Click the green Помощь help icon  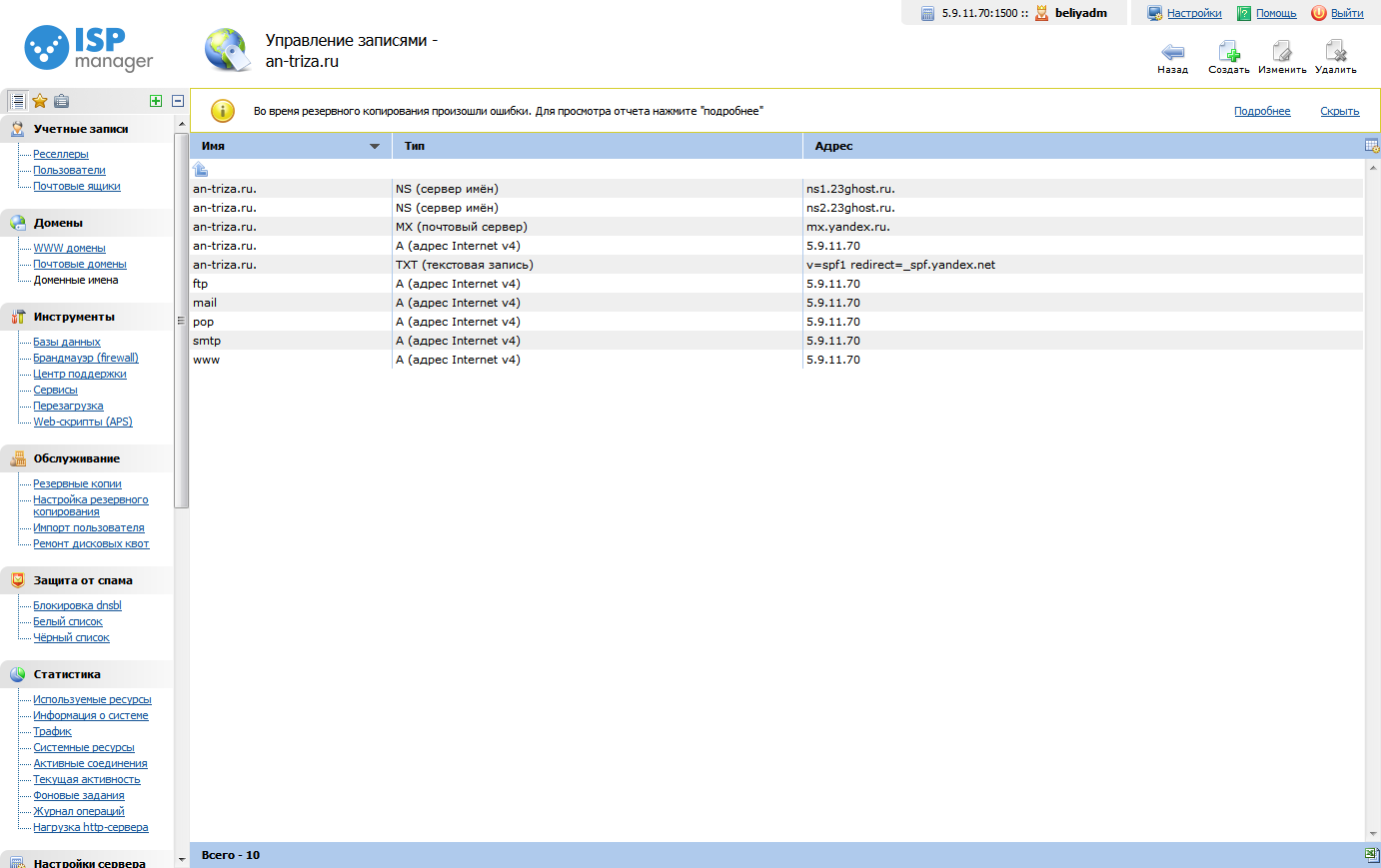pos(1244,13)
